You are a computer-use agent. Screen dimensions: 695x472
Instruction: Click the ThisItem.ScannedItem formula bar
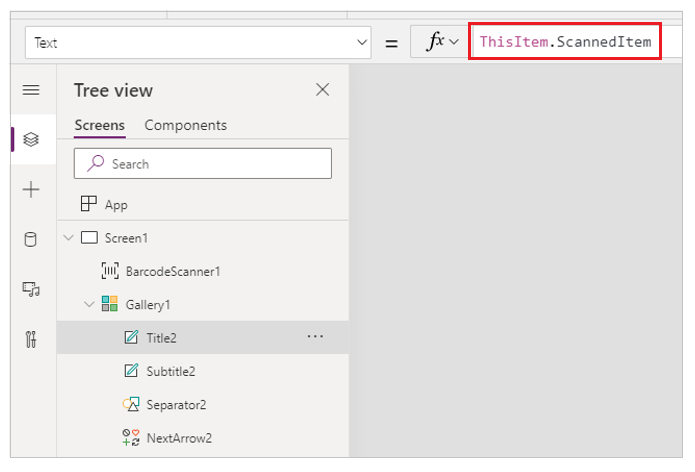pos(565,42)
